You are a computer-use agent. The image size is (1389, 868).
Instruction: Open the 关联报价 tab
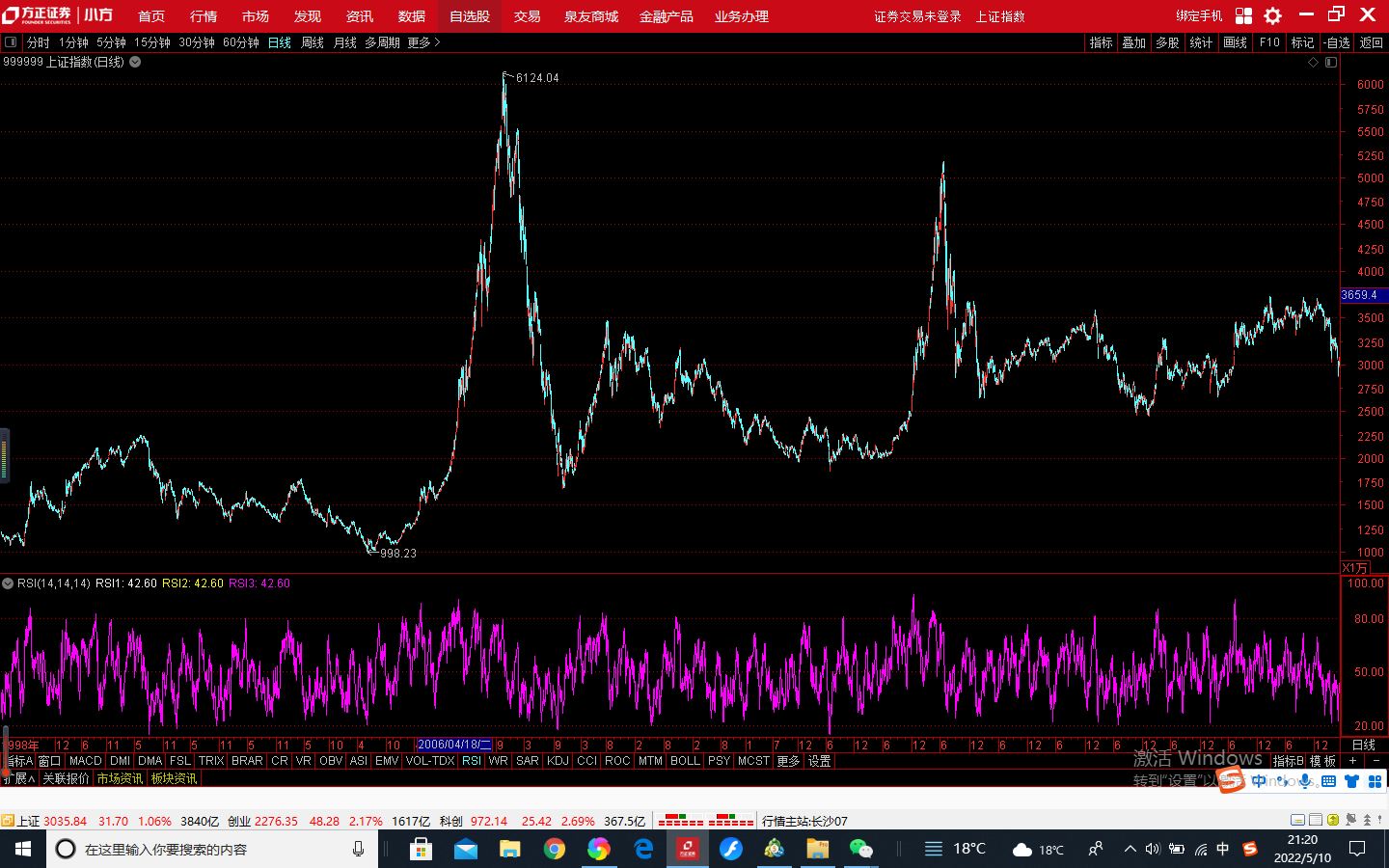[66, 778]
